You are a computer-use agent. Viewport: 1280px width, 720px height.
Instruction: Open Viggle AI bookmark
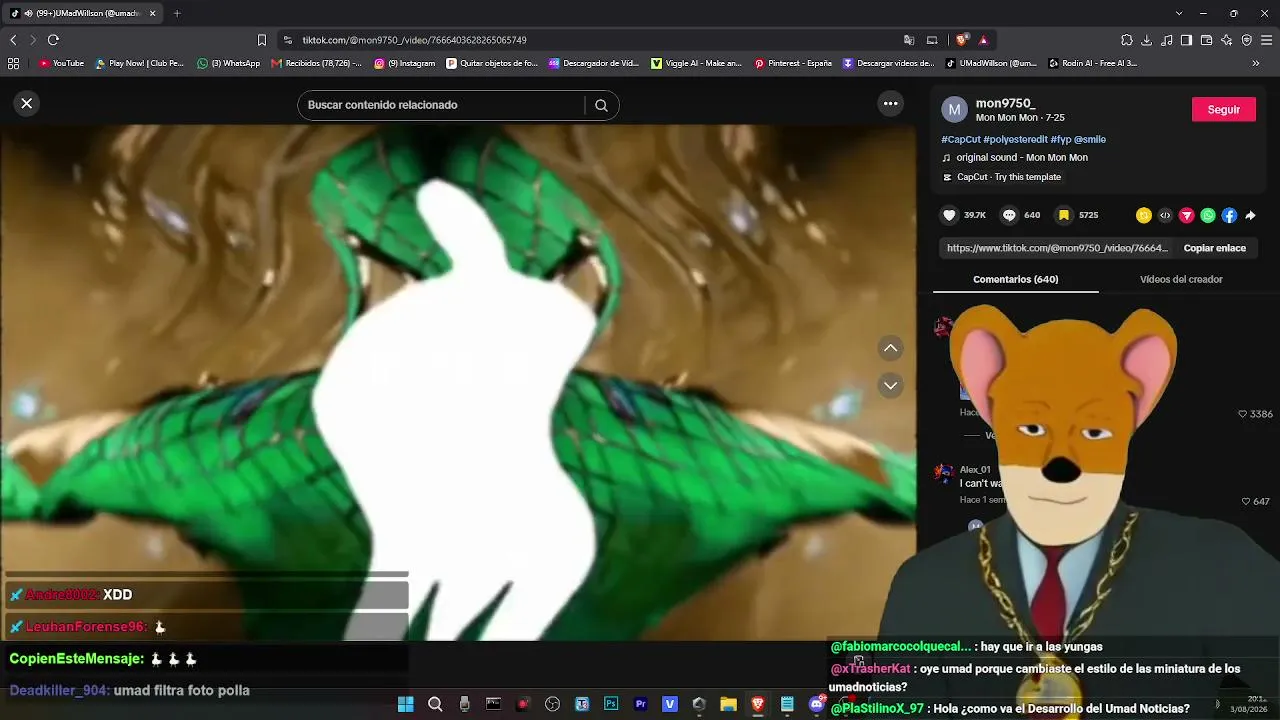coord(696,63)
